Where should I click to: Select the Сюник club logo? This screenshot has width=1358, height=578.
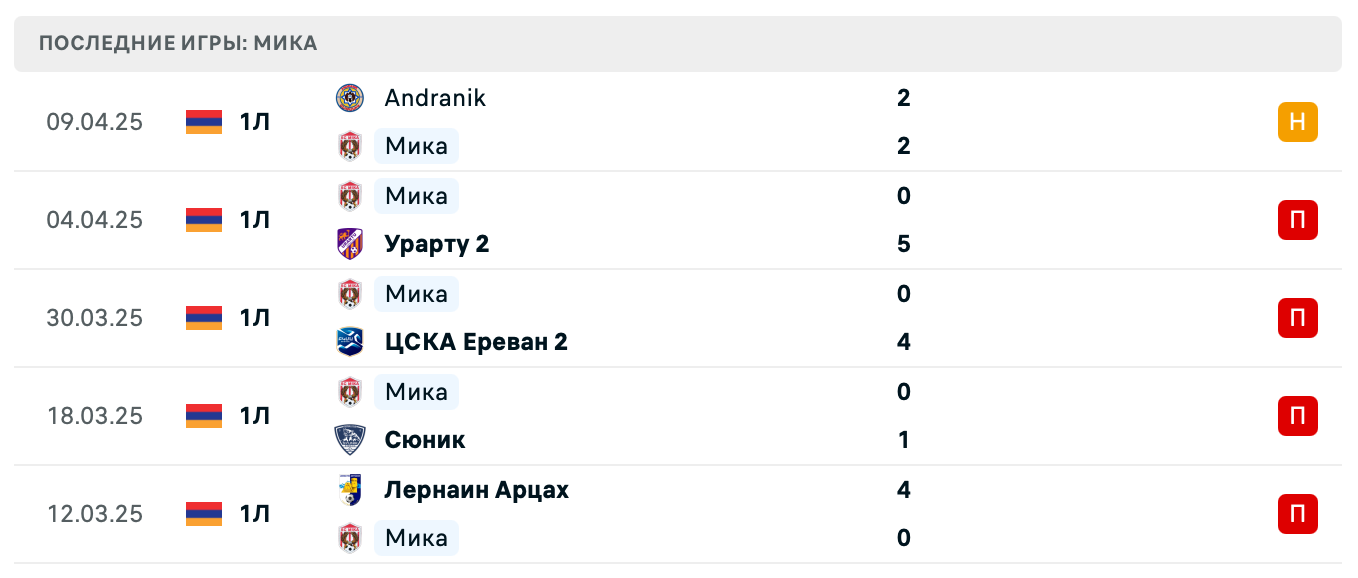tap(349, 440)
